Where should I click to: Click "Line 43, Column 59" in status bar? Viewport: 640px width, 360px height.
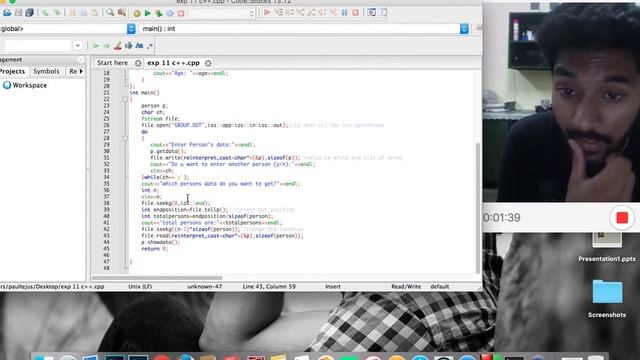[x=269, y=287]
